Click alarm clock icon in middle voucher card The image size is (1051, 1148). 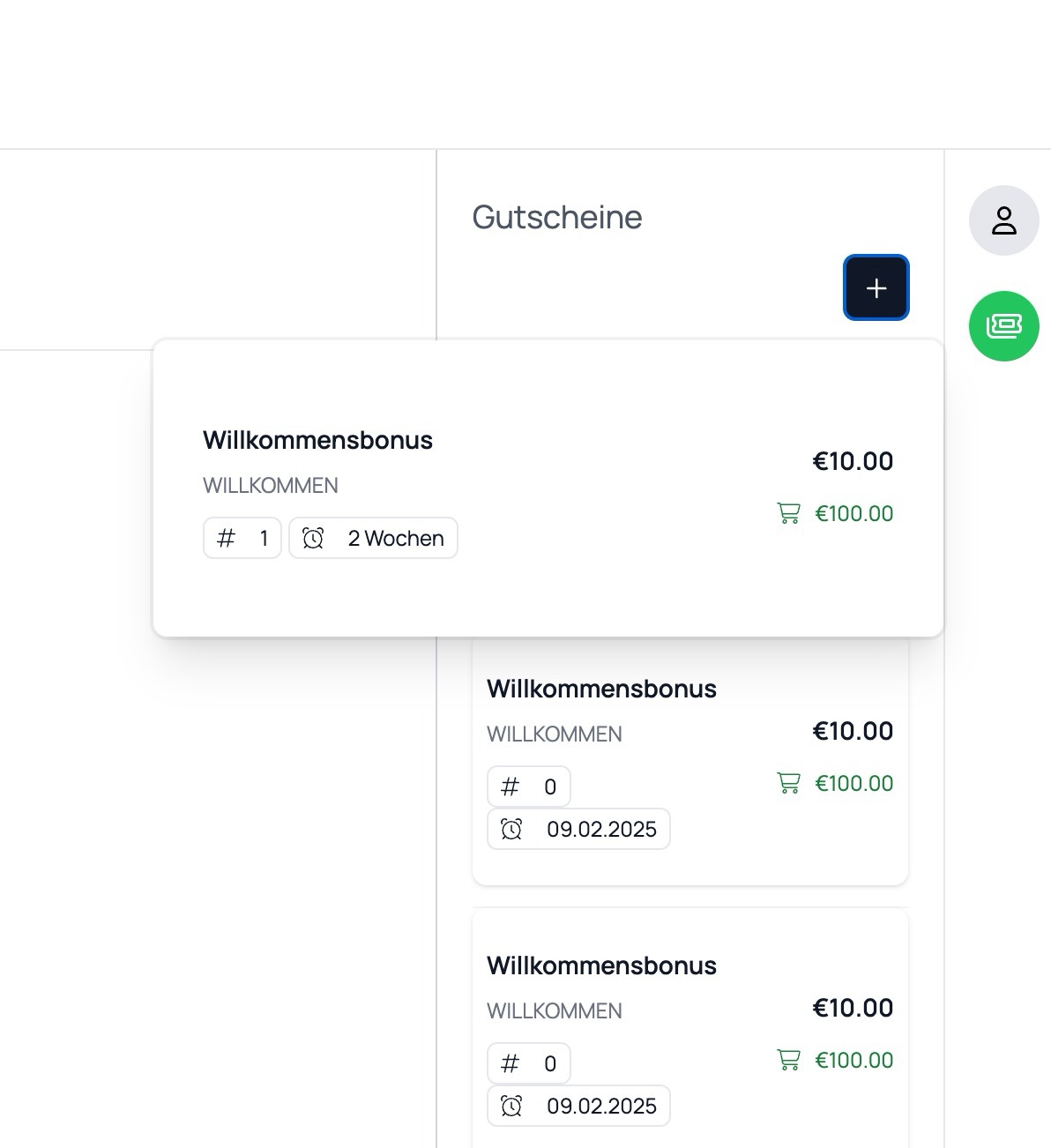(x=511, y=829)
